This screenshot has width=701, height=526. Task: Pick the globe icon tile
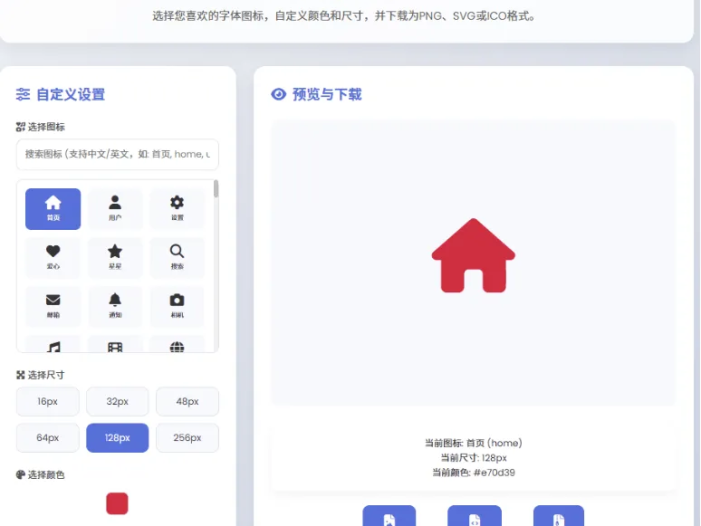click(x=177, y=344)
